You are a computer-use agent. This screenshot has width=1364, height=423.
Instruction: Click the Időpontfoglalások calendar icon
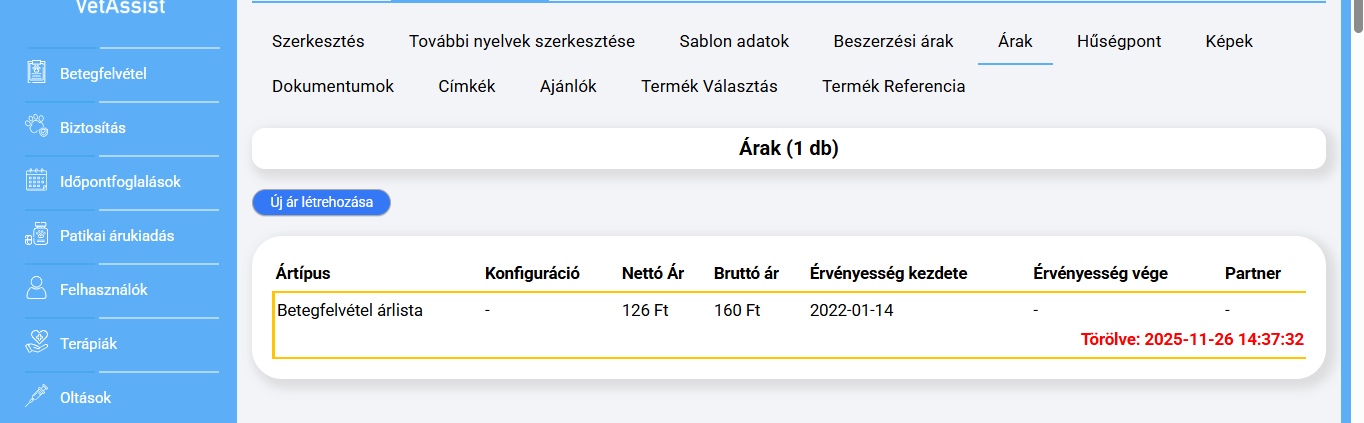tap(37, 181)
